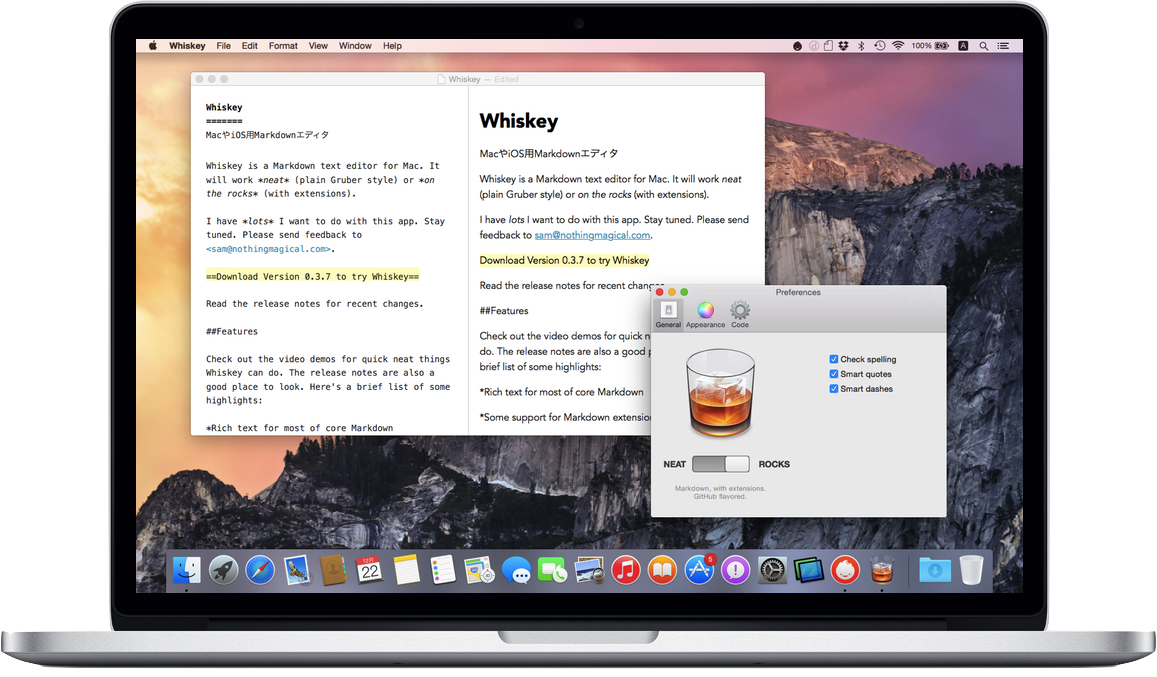1157x677 pixels.
Task: Disable the Smart quotes checkbox
Action: 834,374
